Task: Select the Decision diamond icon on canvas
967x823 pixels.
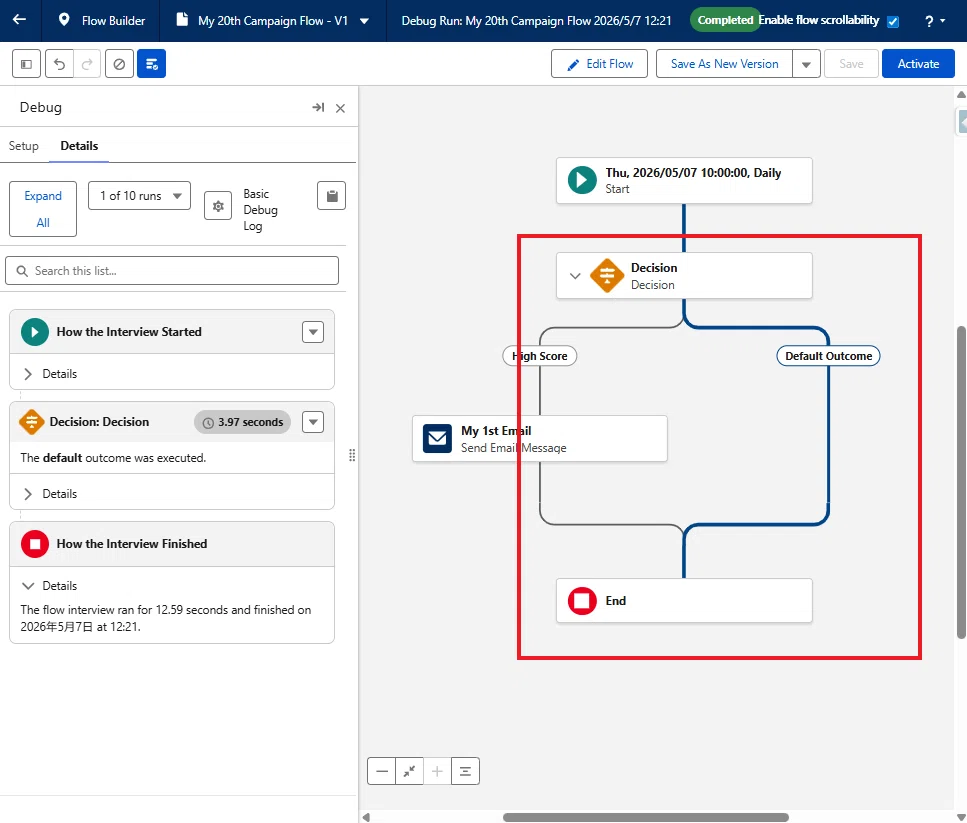Action: (607, 276)
